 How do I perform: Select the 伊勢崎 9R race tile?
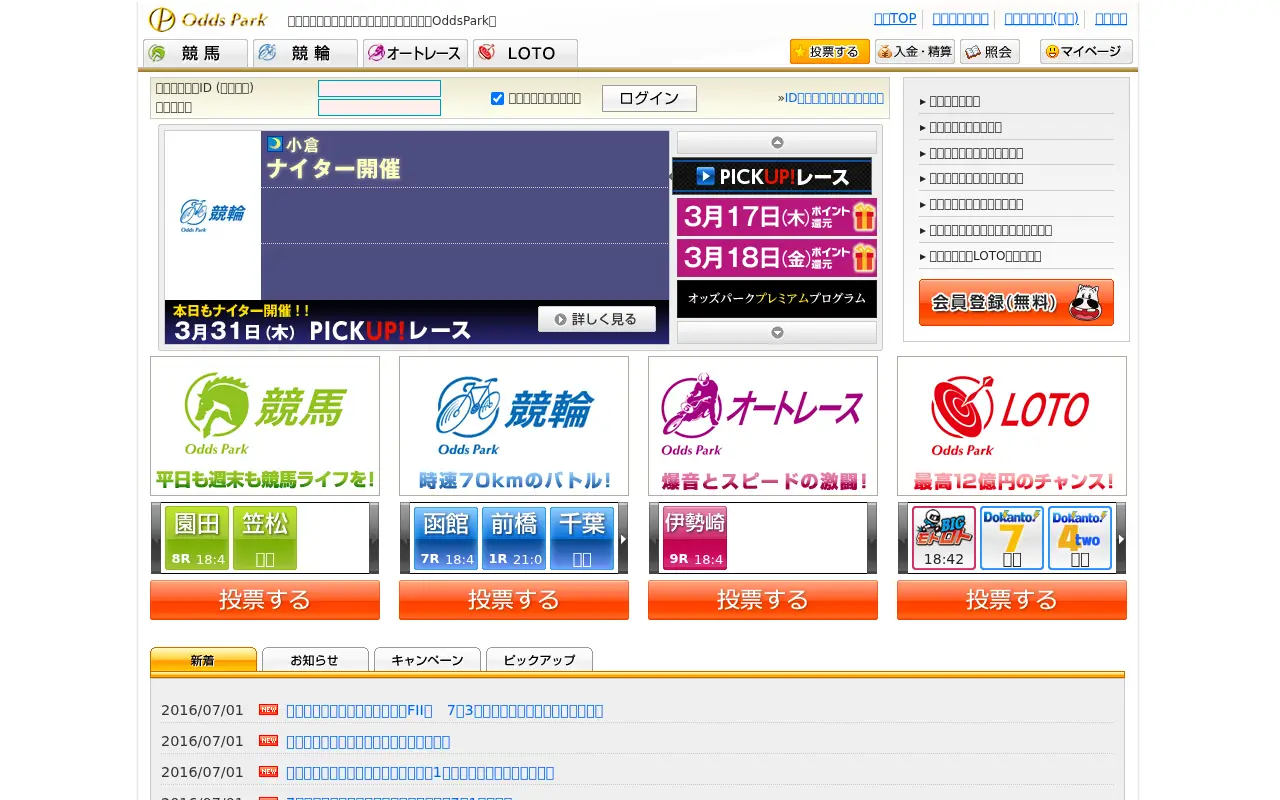[x=695, y=538]
